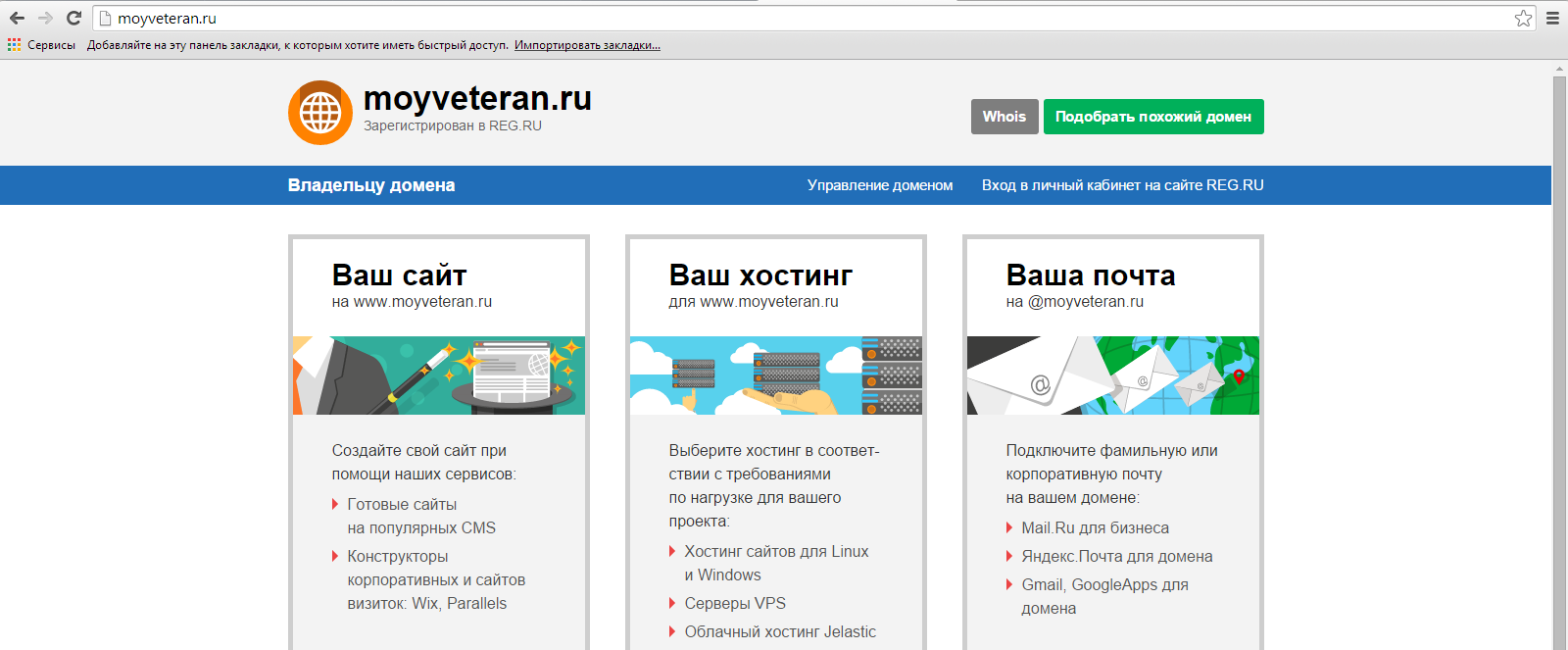Screen dimensions: 1568x650
Task: Open Конструкторы корпоративных сайтов link
Action: (436, 579)
